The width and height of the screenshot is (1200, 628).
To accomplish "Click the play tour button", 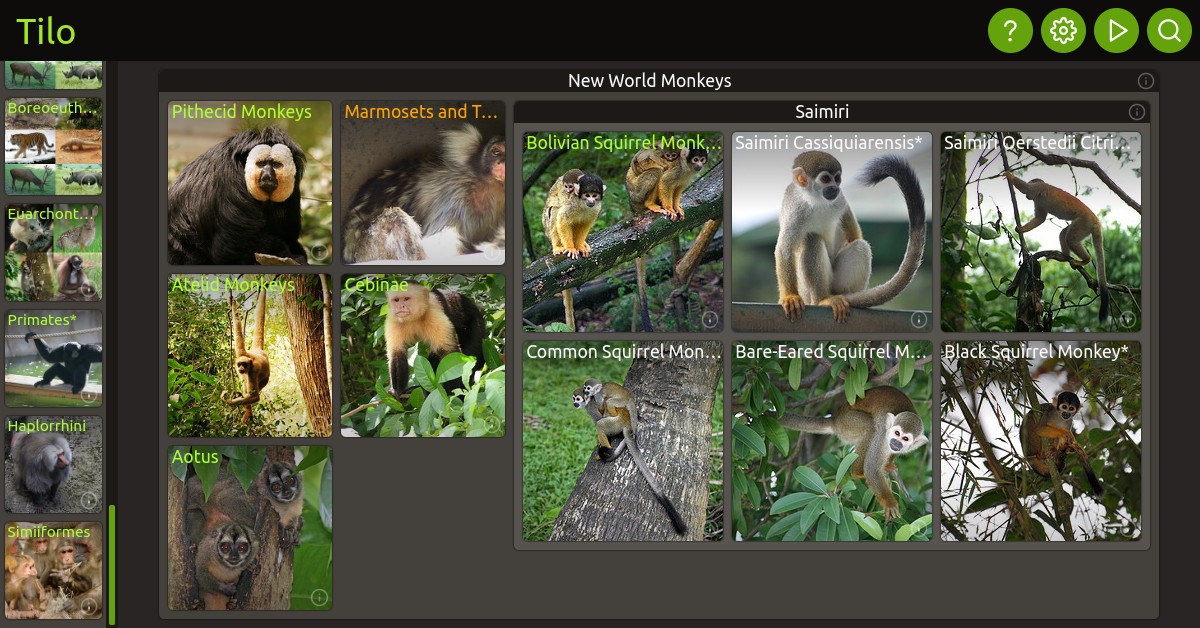I will point(1116,31).
